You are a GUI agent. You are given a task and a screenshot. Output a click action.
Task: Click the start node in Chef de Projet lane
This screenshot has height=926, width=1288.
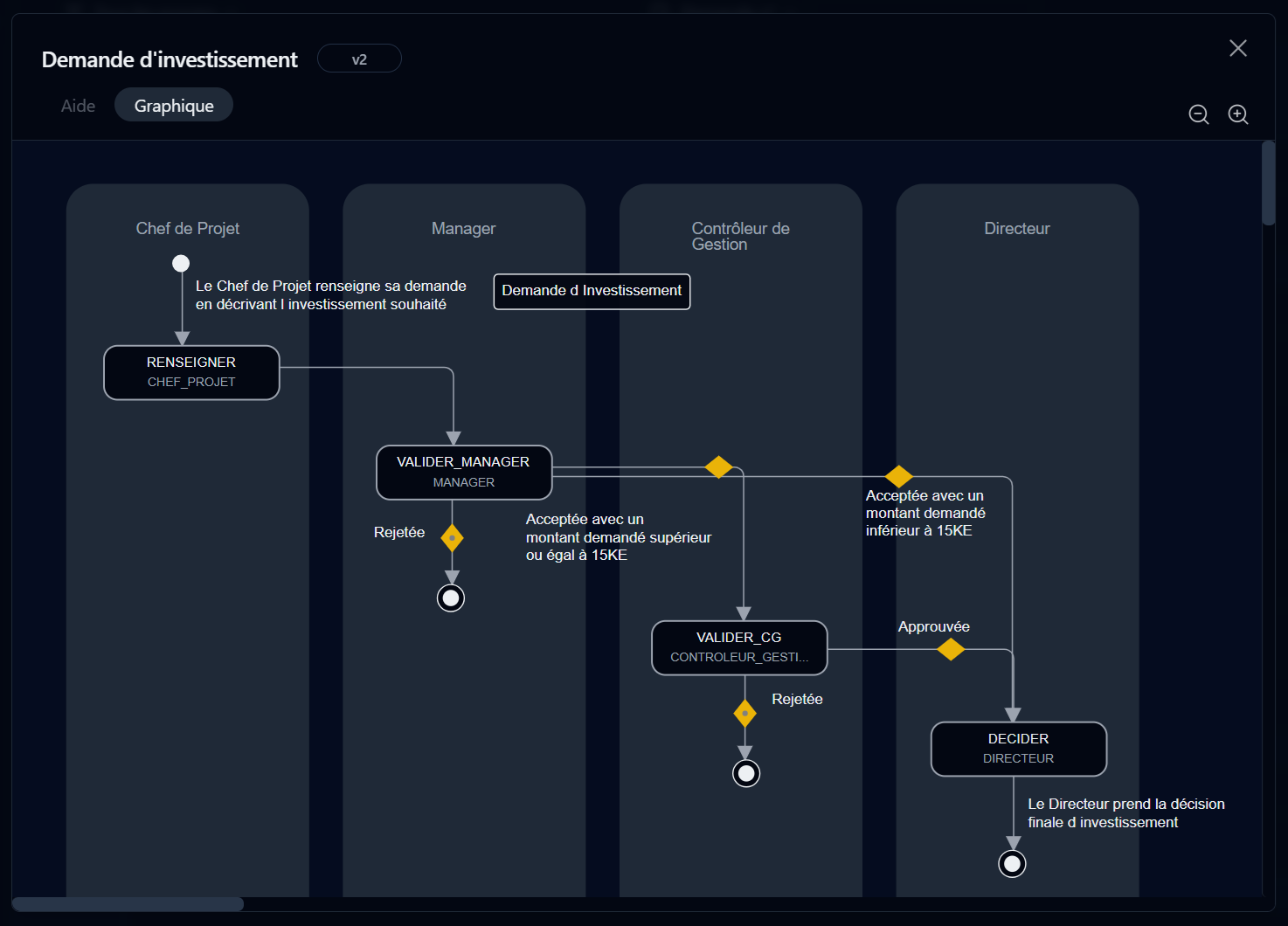[181, 263]
